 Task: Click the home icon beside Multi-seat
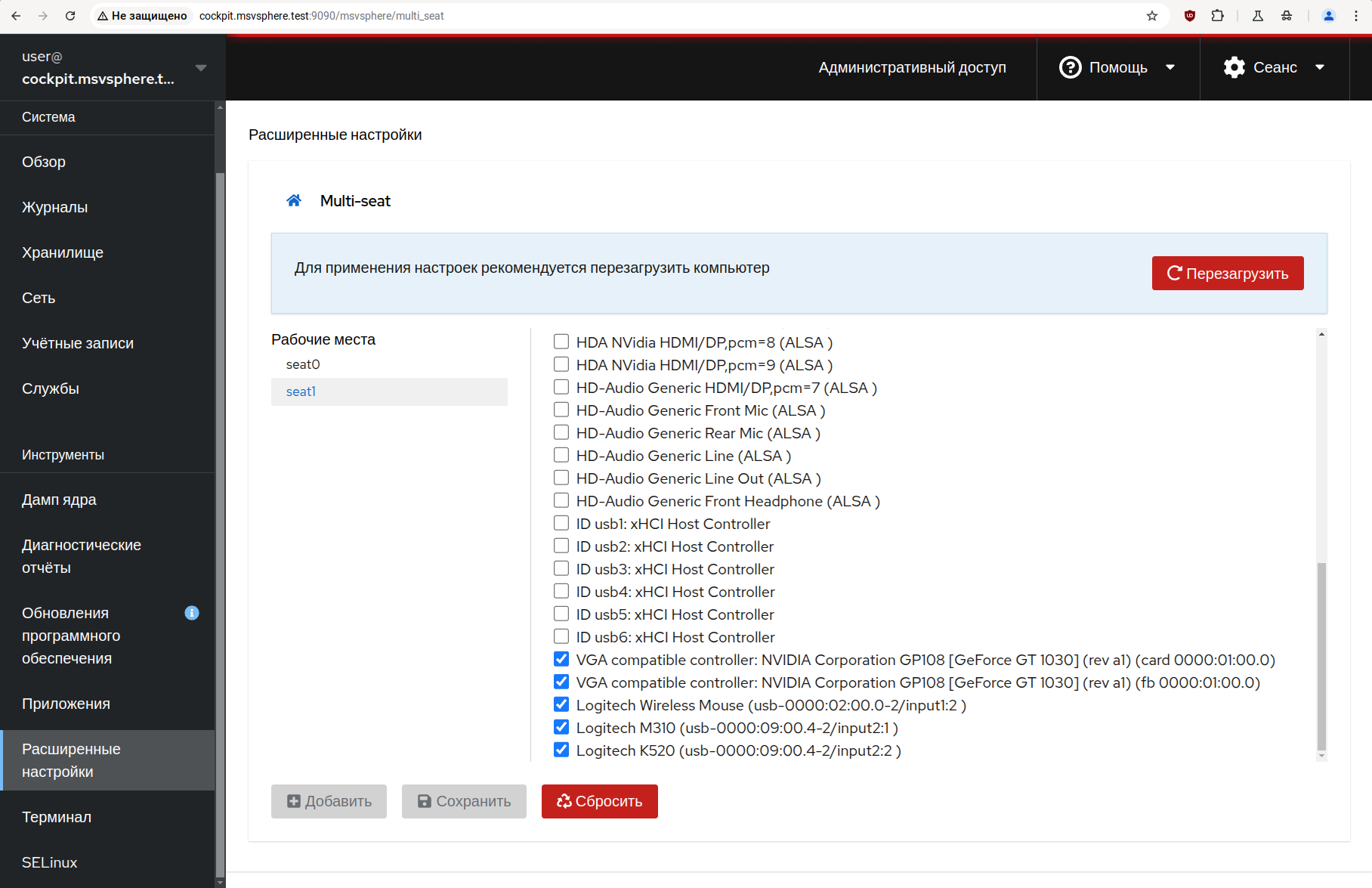click(x=294, y=200)
